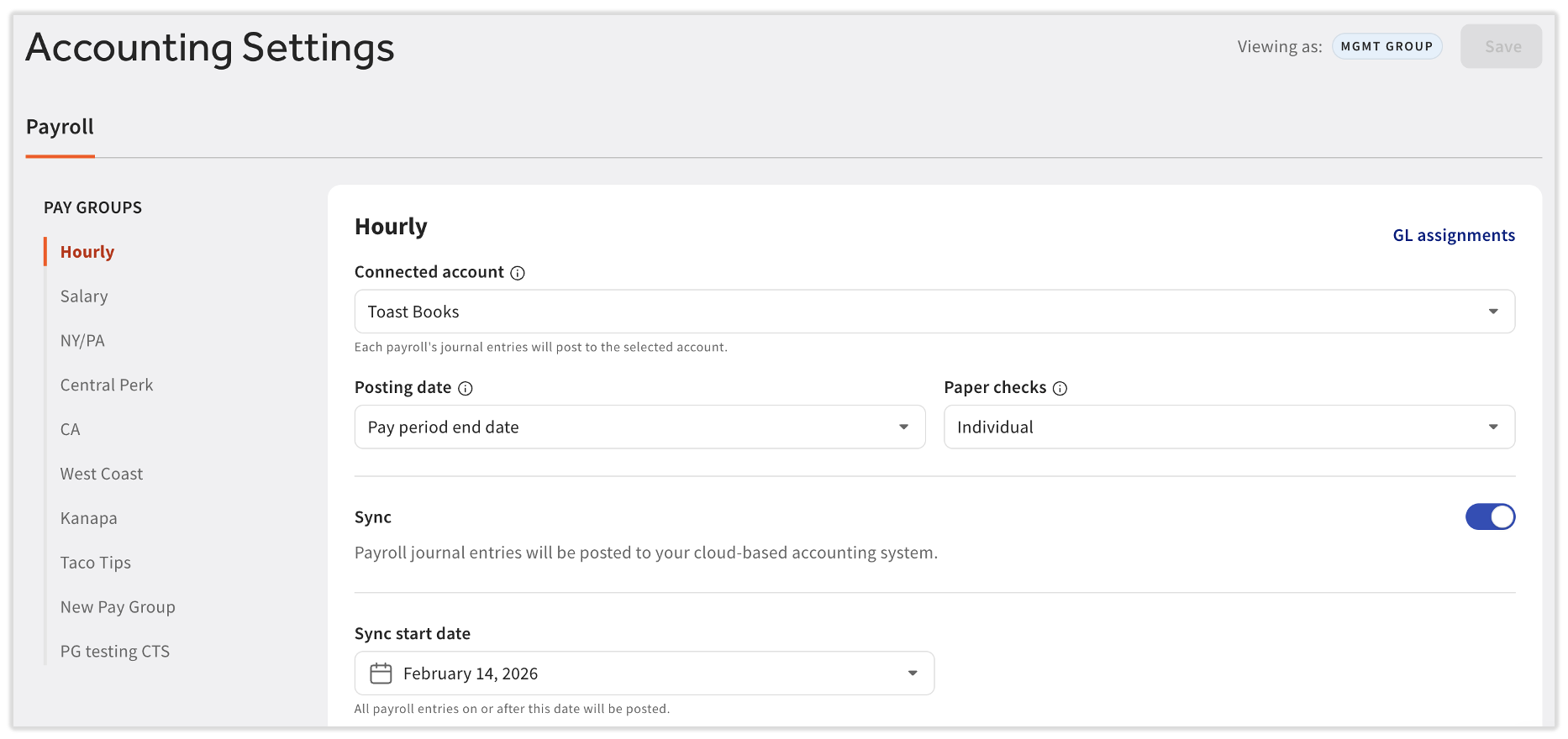Turn off the Sync toggle

tap(1490, 517)
